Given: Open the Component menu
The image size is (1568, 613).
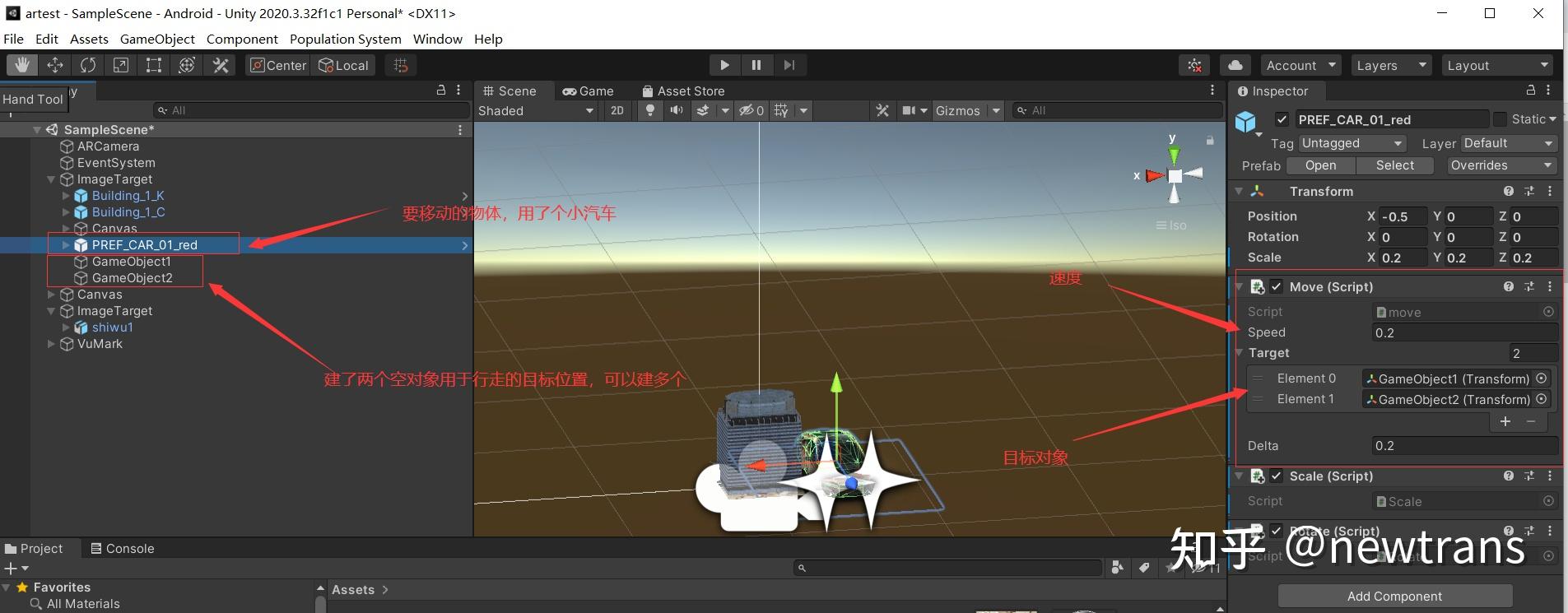Looking at the screenshot, I should click(x=242, y=39).
